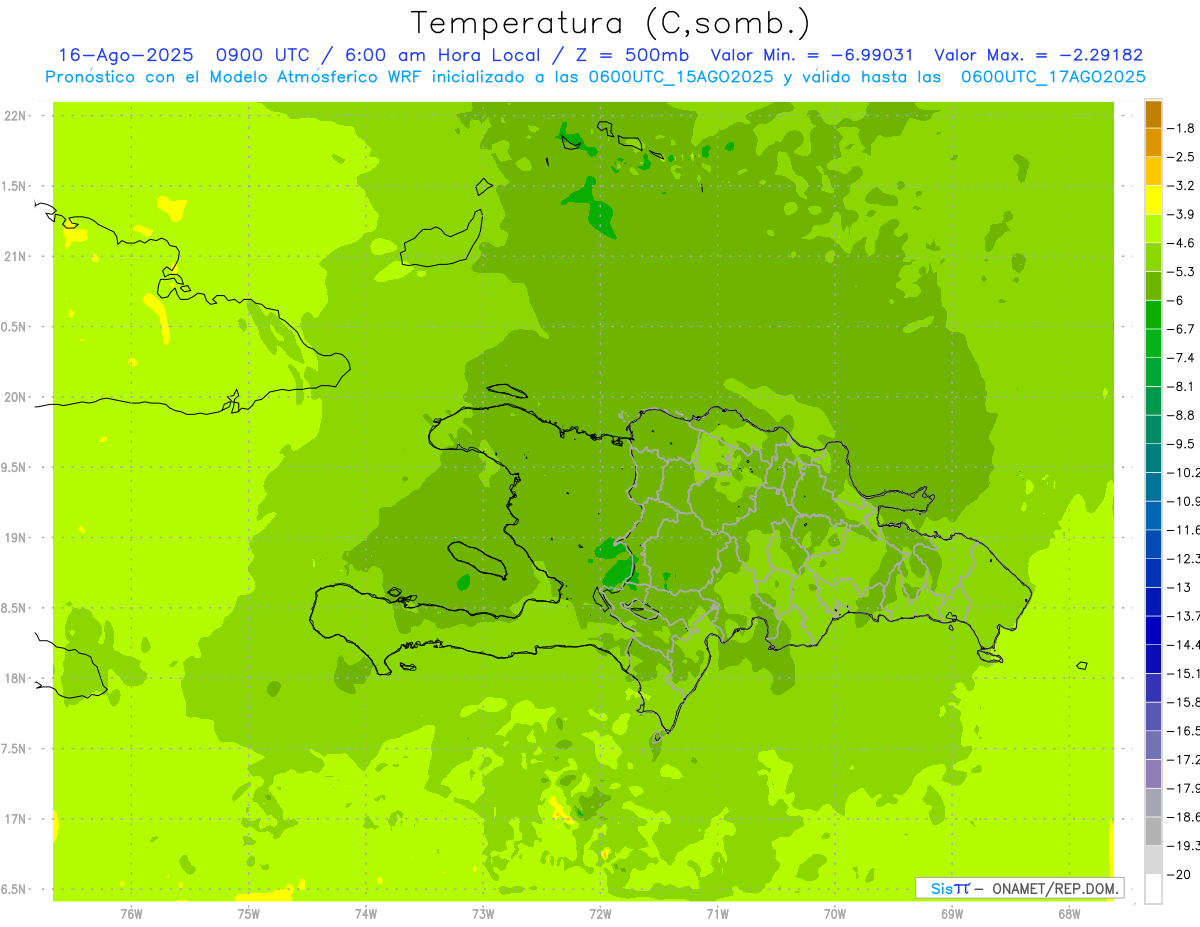Click green swatch between -6 and -6.7
This screenshot has width=1200, height=927.
click(1153, 315)
